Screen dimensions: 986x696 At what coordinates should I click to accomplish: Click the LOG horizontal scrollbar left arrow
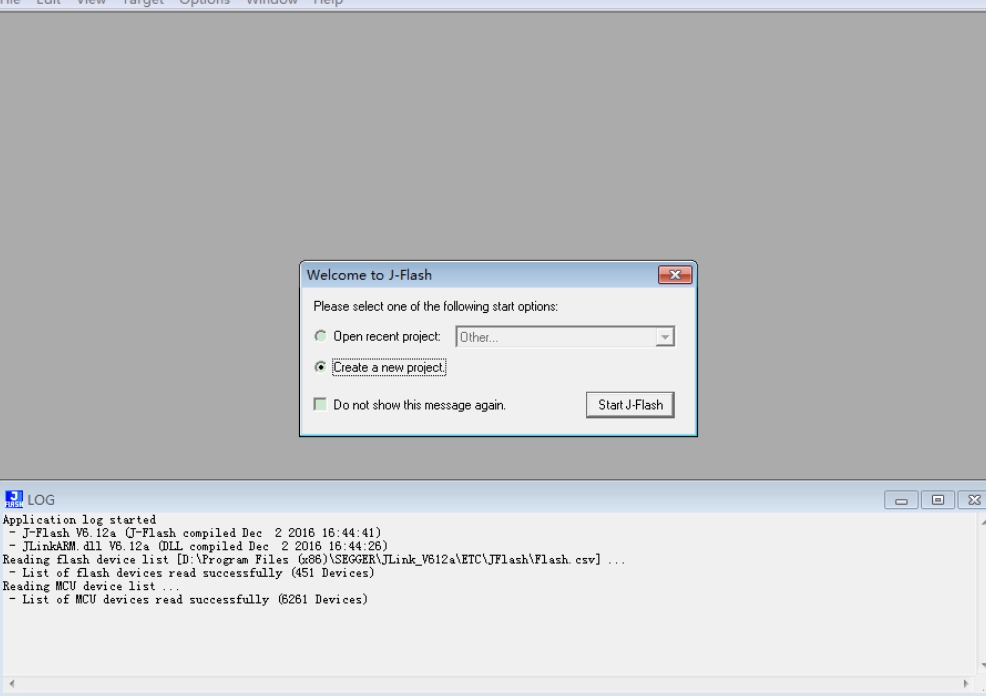pos(11,683)
